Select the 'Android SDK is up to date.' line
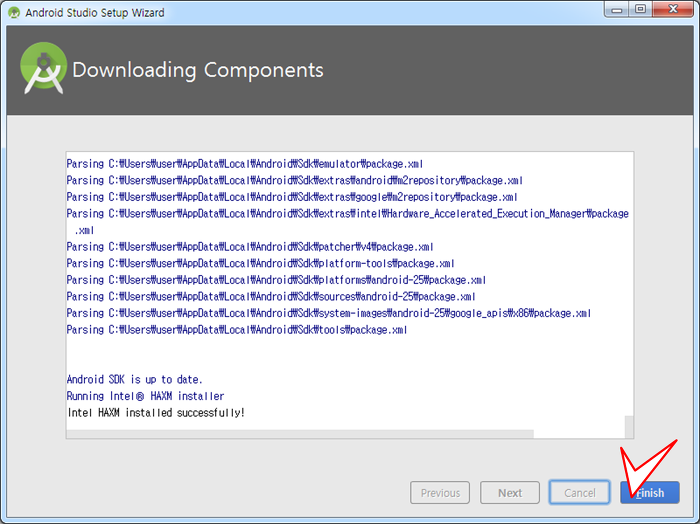 click(134, 379)
